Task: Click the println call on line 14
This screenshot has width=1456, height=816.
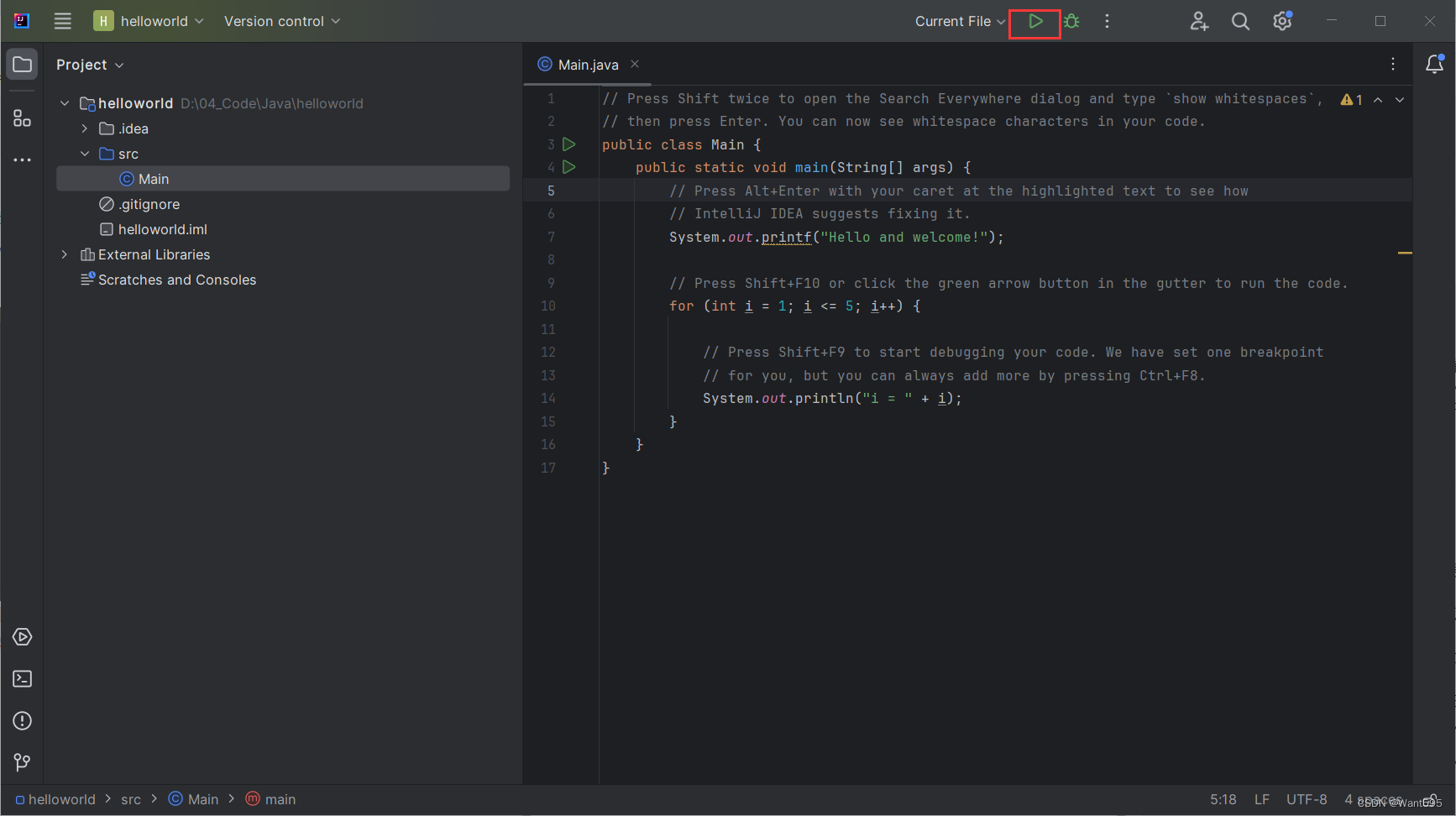Action: (824, 398)
